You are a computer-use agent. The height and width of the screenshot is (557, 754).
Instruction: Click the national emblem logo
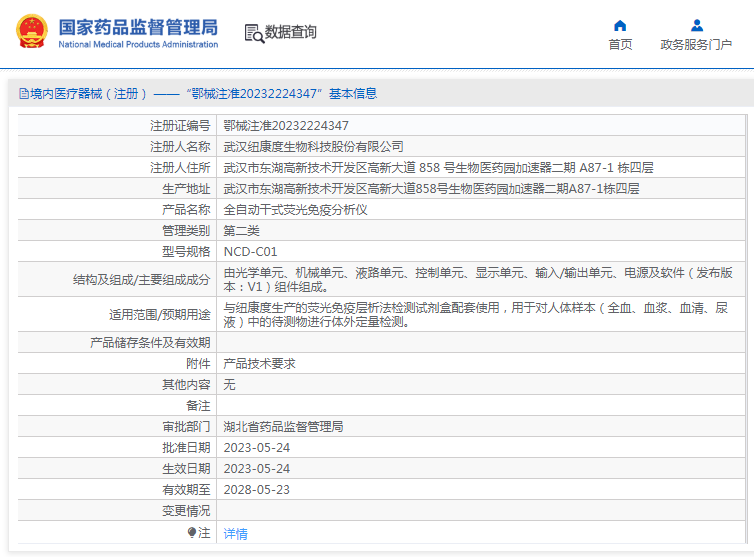pyautogui.click(x=32, y=32)
